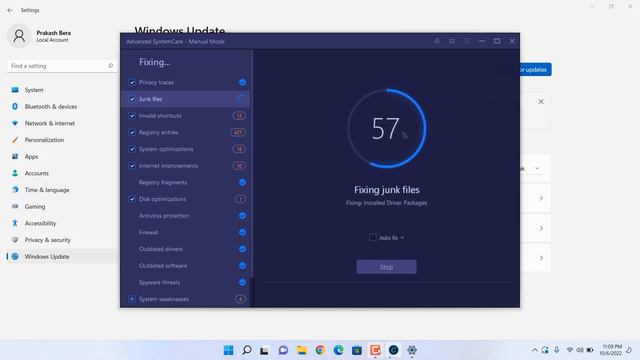
Task: Click the Firewall completed checkmark
Action: pyautogui.click(x=242, y=232)
